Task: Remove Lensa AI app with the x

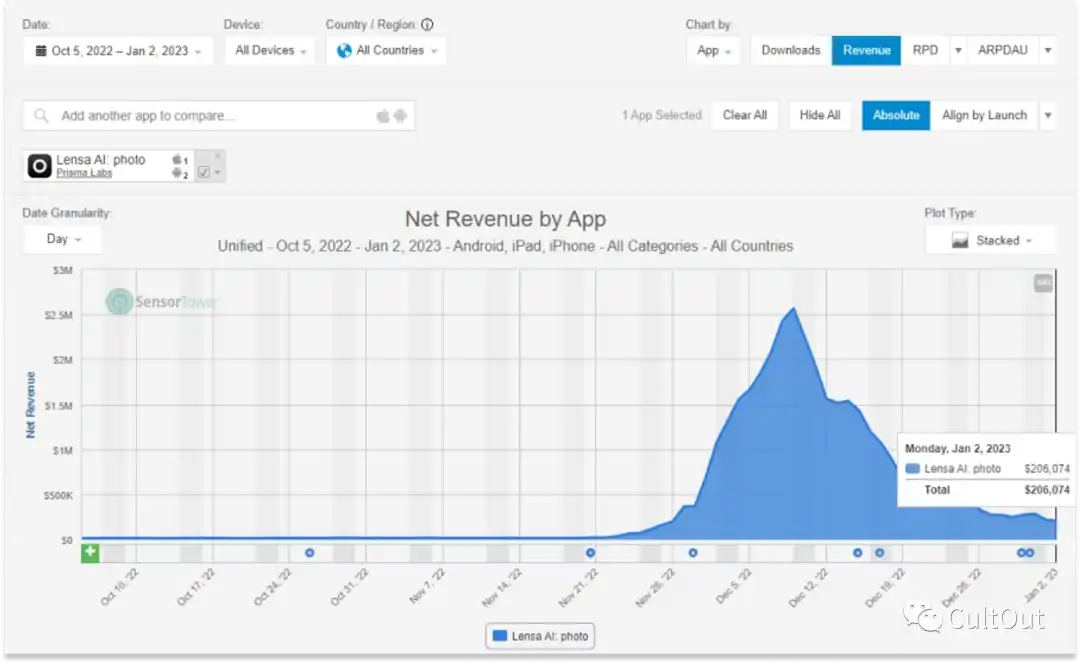Action: 218,156
